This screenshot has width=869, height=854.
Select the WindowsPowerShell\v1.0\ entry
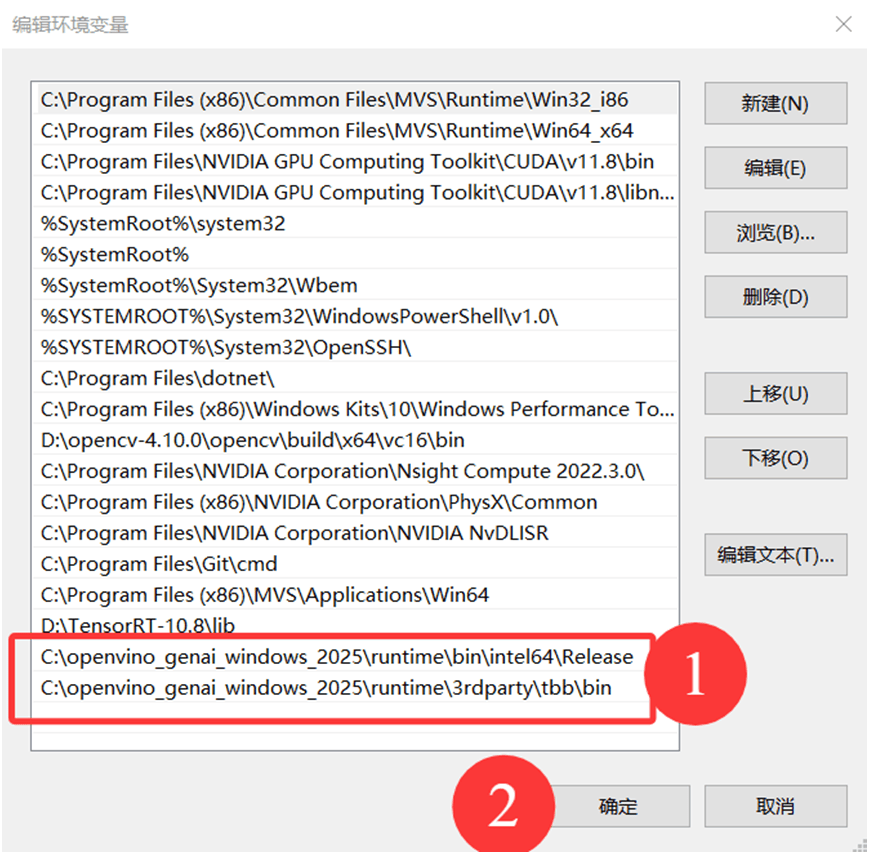(355, 316)
